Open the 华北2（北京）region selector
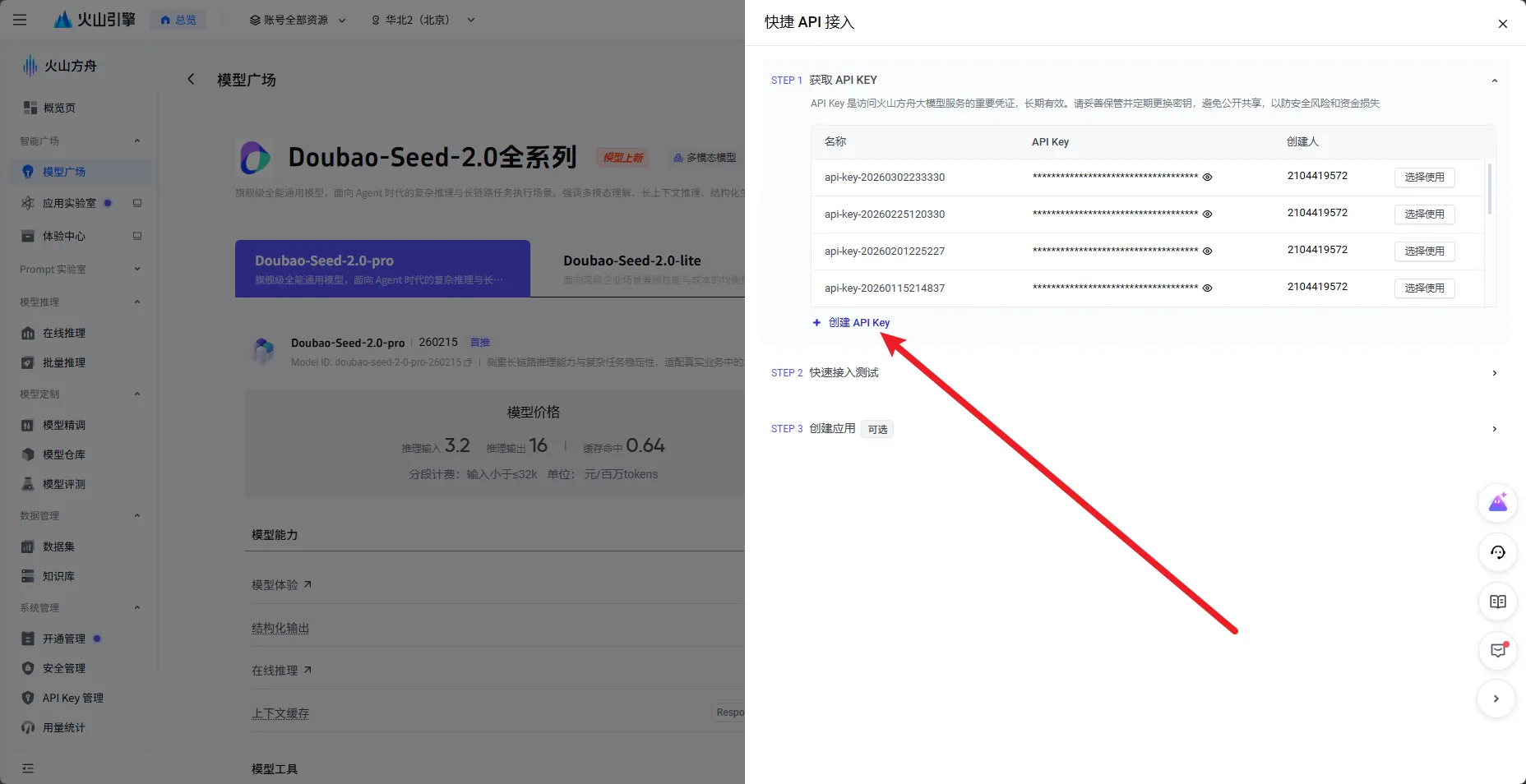Screen dimensions: 1526x784 pos(420,19)
